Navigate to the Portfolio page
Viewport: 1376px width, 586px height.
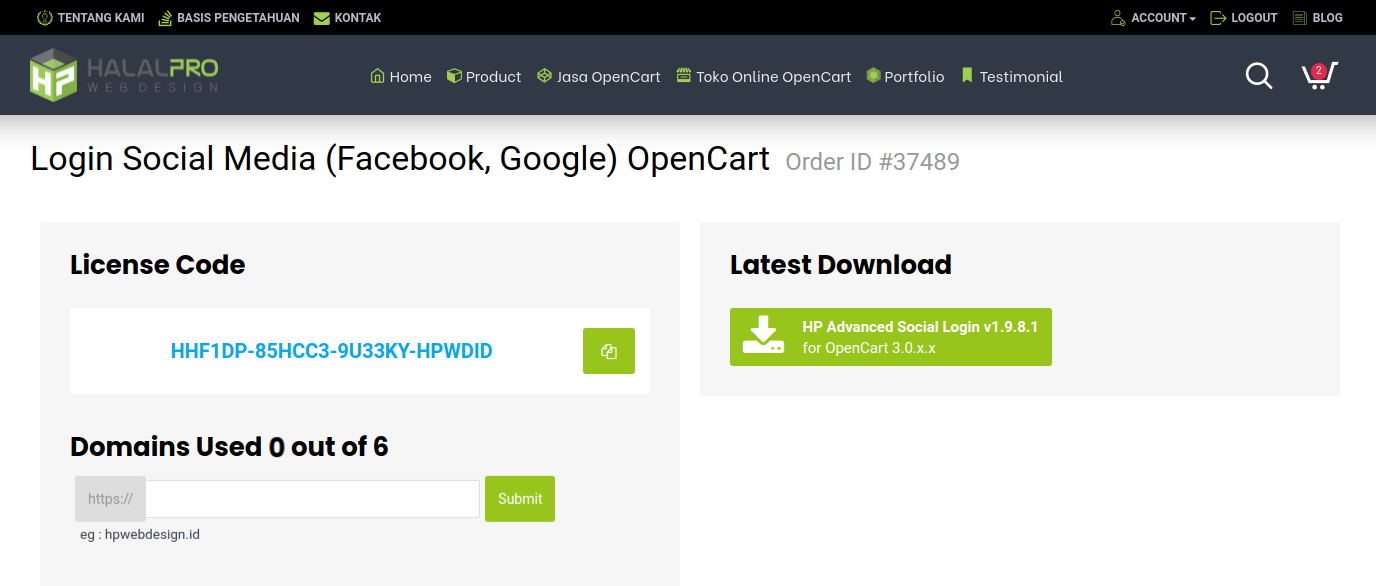[x=905, y=77]
